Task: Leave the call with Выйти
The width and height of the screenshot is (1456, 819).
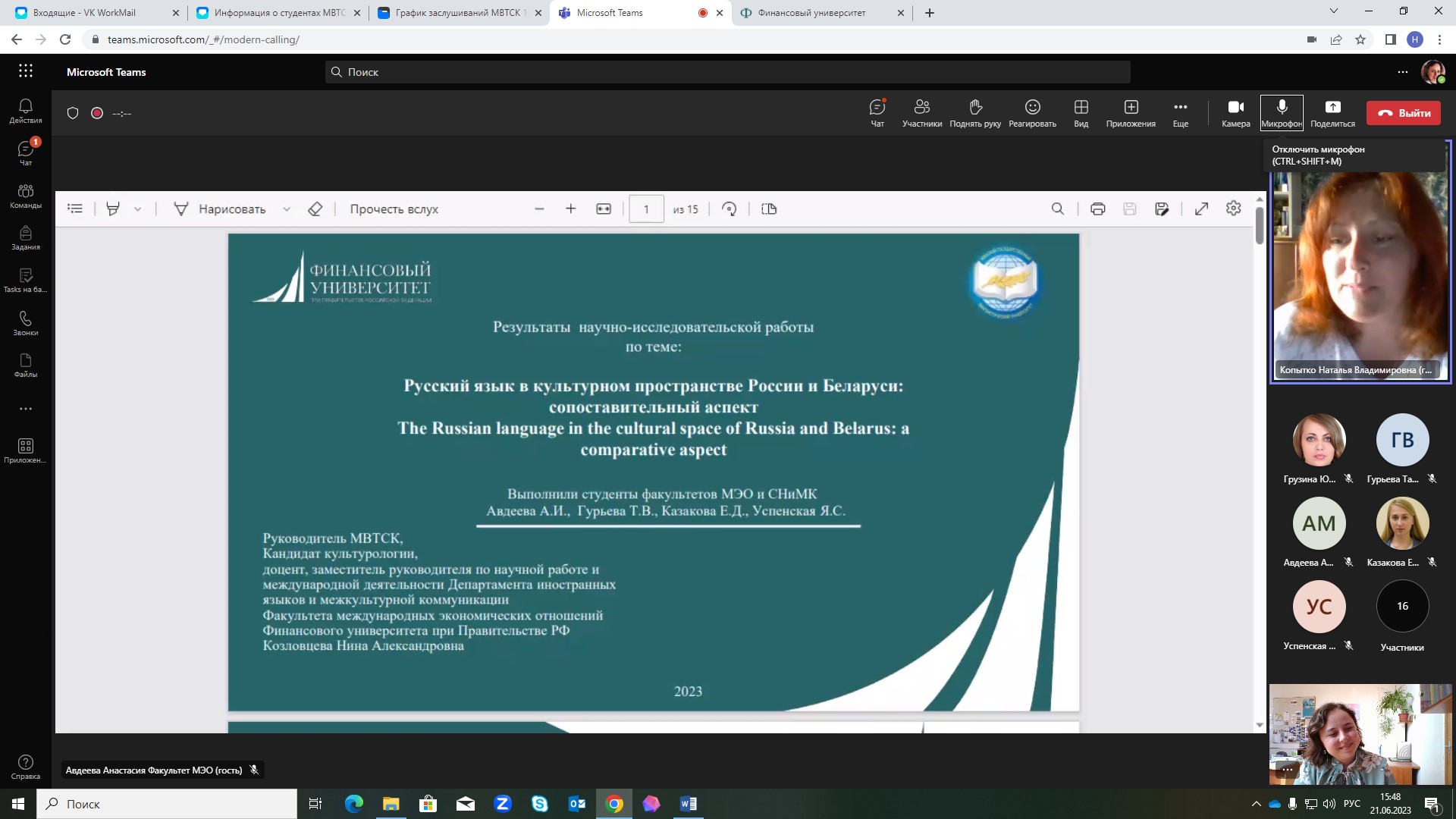Action: point(1404,113)
